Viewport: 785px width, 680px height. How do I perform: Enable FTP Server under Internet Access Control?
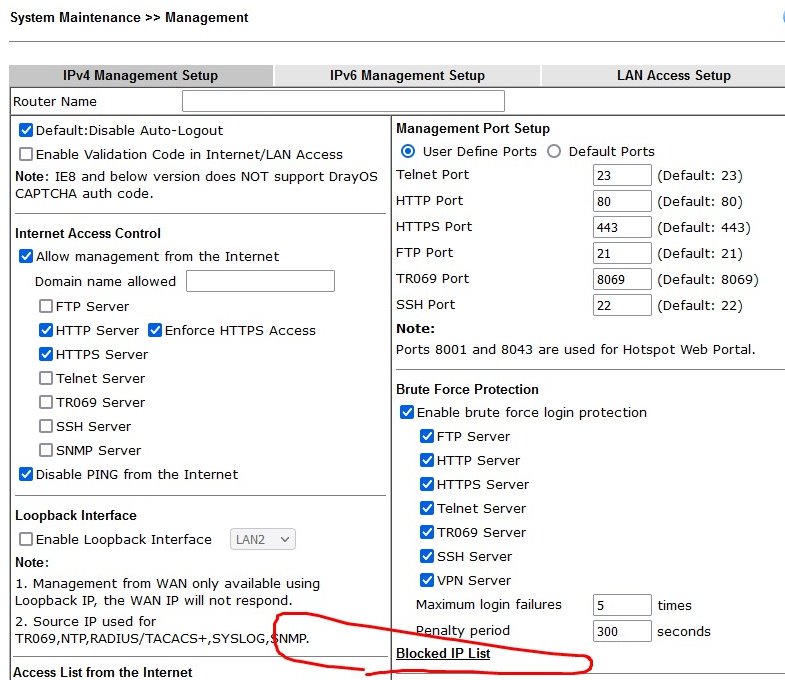pos(46,307)
